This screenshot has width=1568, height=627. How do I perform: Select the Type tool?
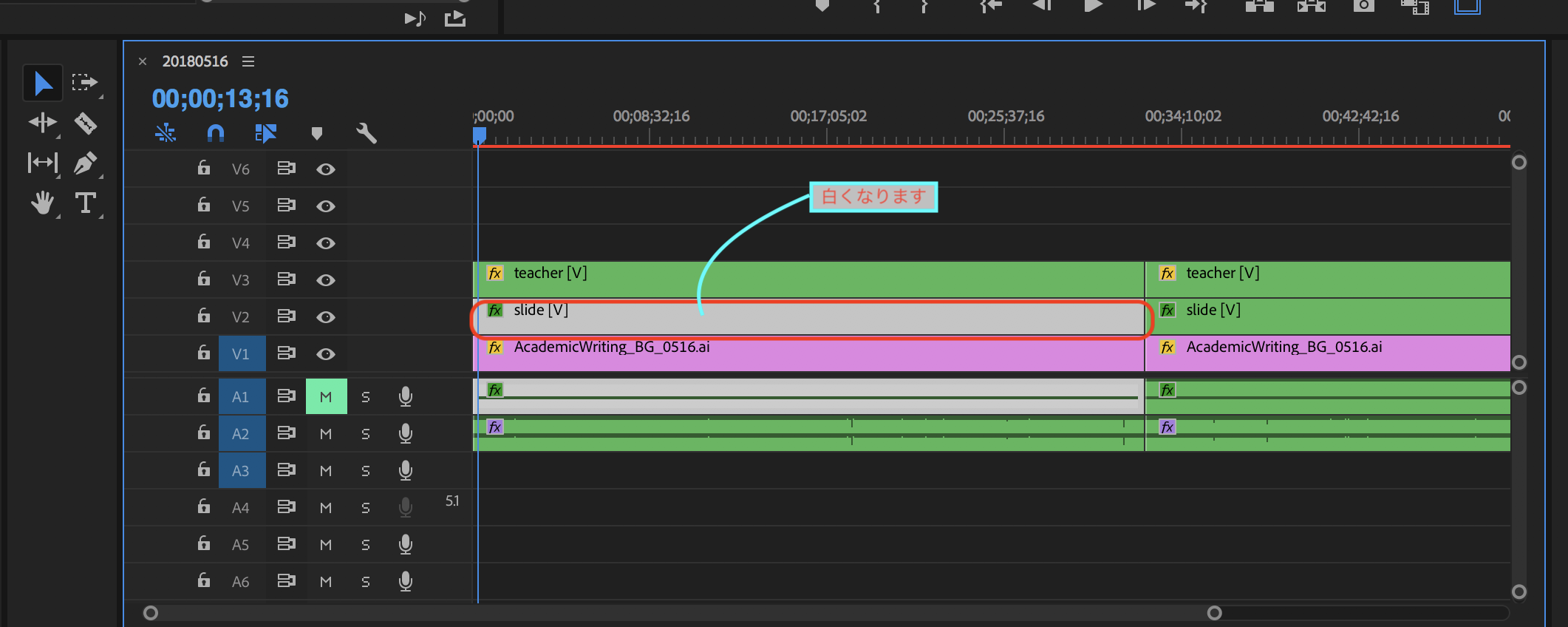[x=85, y=203]
